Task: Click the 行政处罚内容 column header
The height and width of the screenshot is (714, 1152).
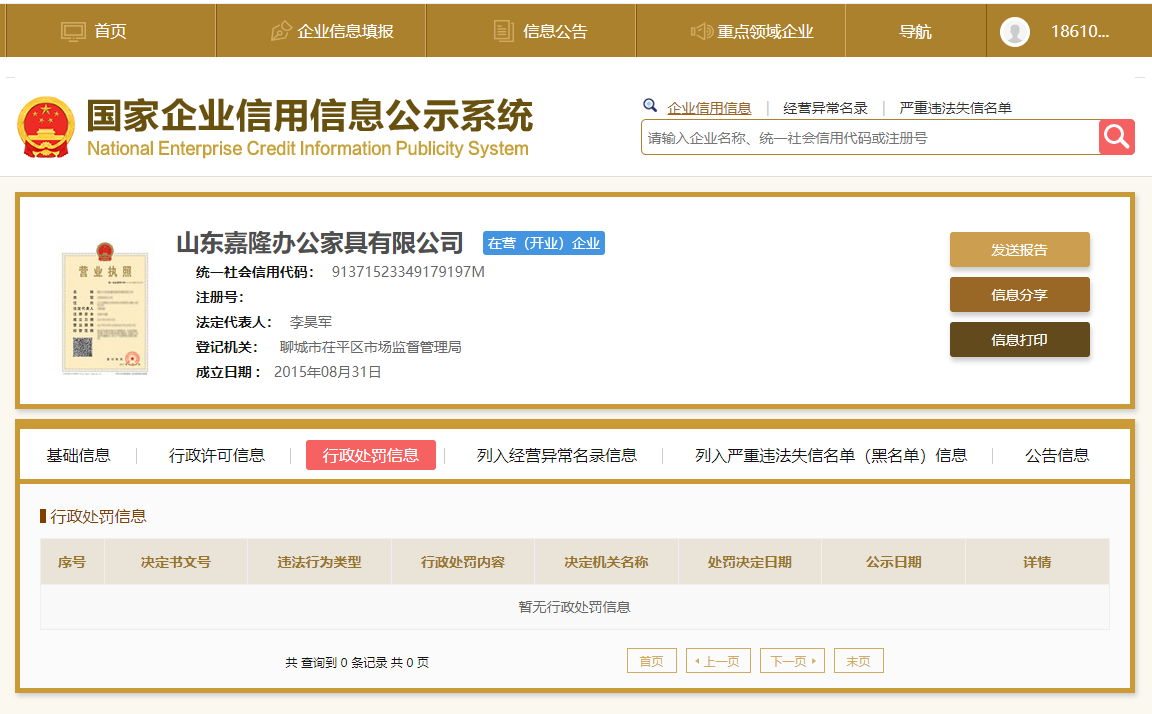Action: 463,562
